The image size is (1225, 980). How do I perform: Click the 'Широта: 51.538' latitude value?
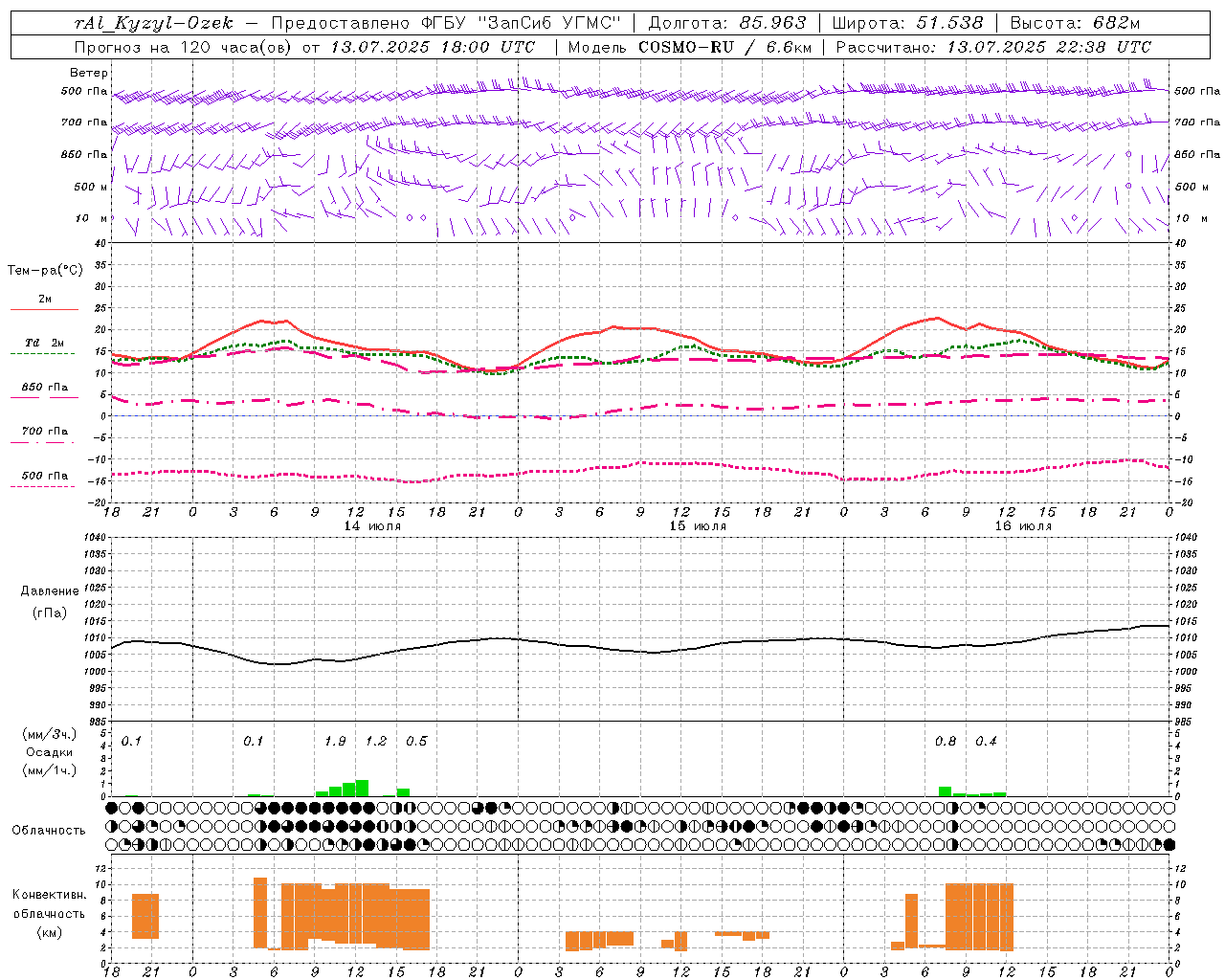[x=907, y=23]
